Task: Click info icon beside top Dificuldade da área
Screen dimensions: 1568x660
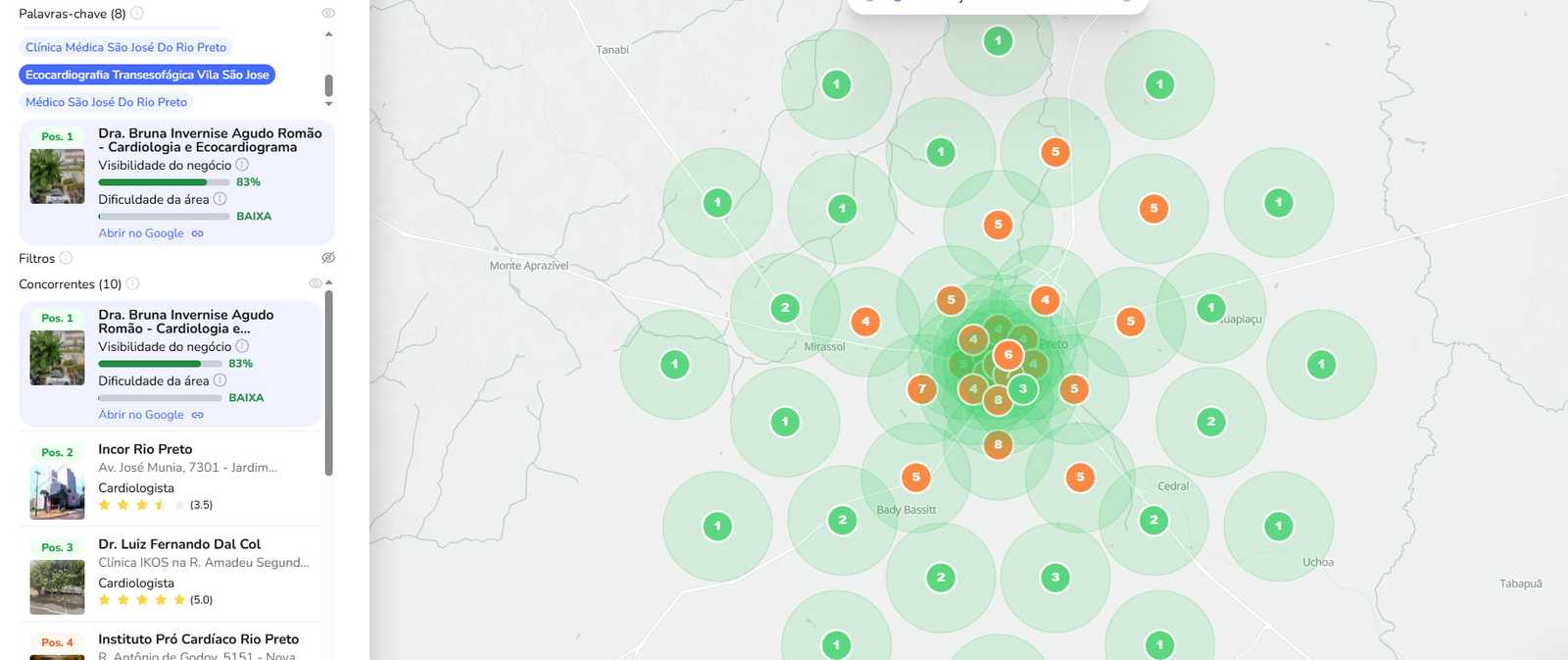Action: coord(220,199)
